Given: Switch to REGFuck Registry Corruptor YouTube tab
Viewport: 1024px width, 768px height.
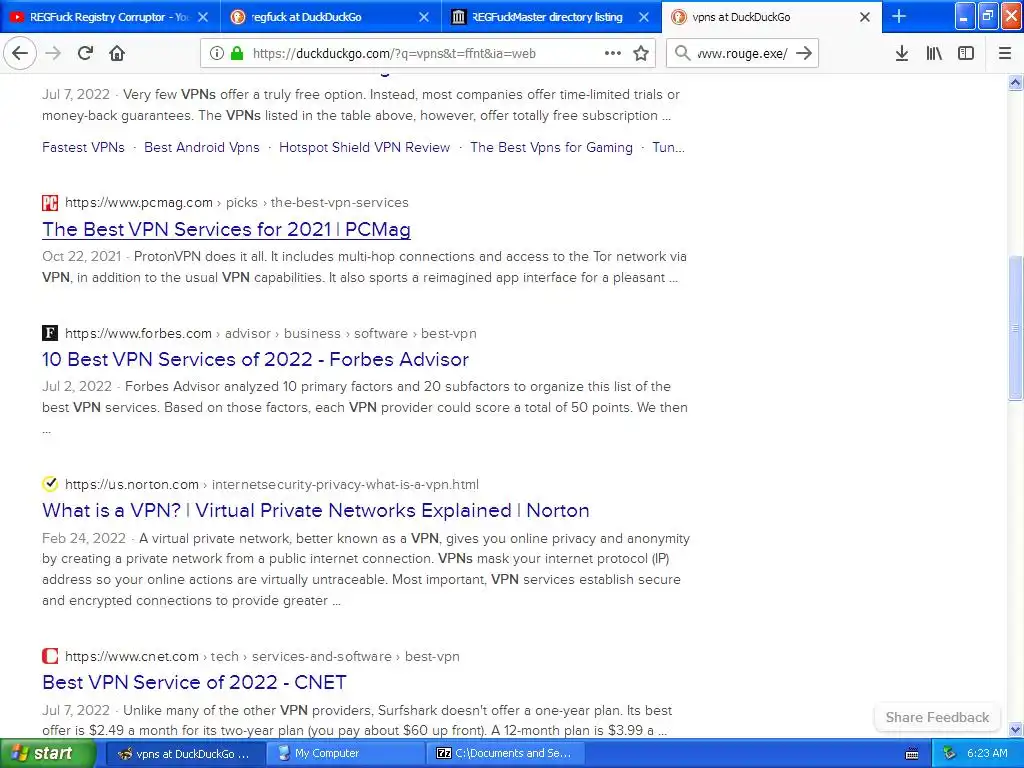Looking at the screenshot, I should [x=110, y=17].
